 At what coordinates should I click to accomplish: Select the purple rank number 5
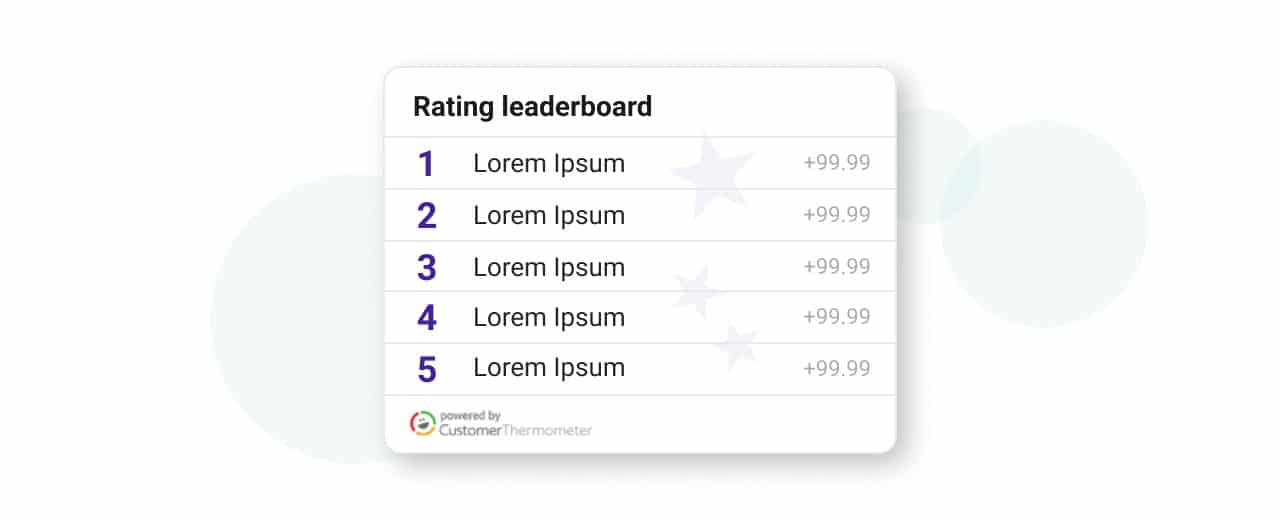point(427,370)
